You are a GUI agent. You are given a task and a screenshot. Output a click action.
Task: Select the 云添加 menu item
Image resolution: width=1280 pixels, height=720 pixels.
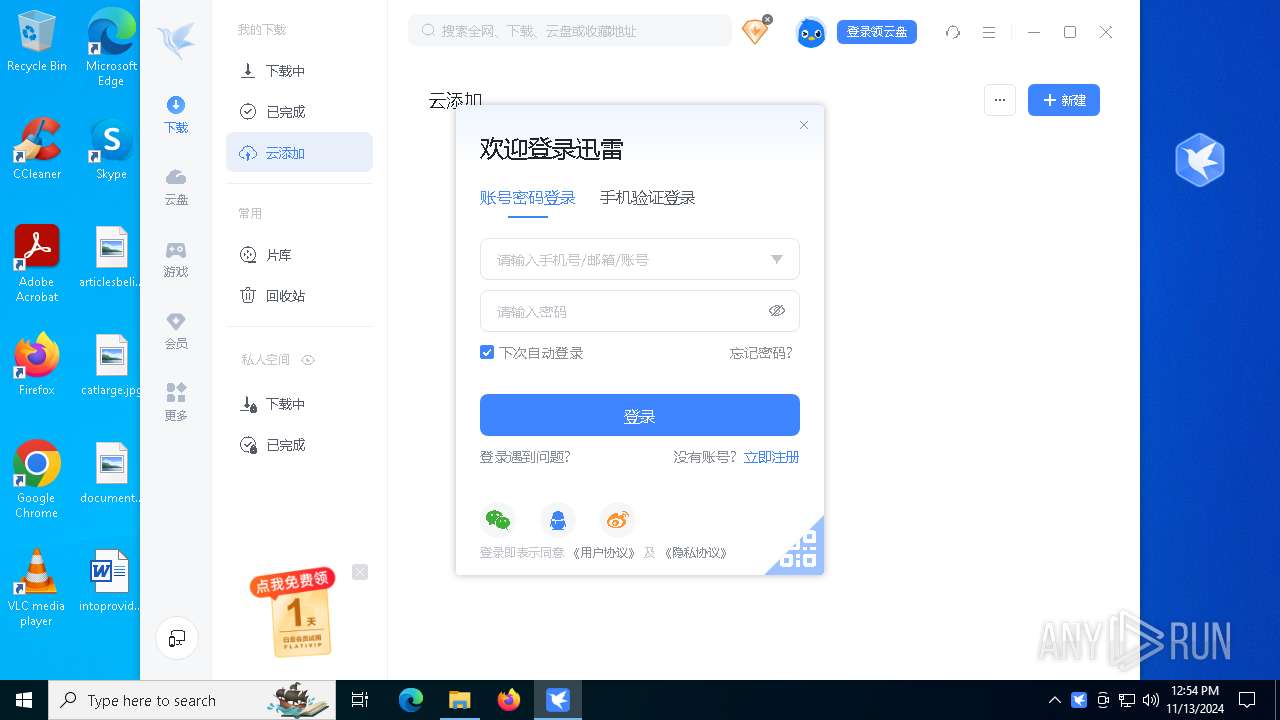[299, 153]
